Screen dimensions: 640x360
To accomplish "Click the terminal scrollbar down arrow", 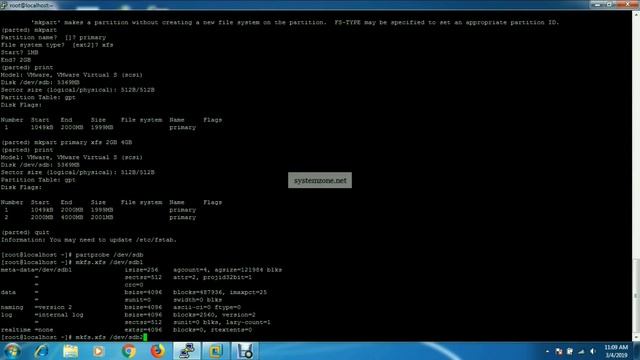I will point(636,338).
